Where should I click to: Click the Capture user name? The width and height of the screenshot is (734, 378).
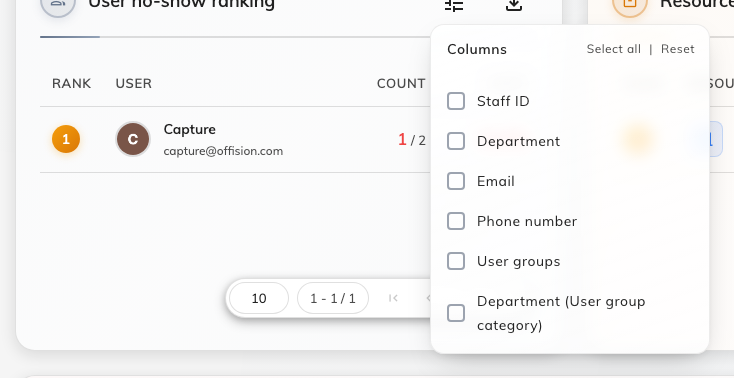190,129
